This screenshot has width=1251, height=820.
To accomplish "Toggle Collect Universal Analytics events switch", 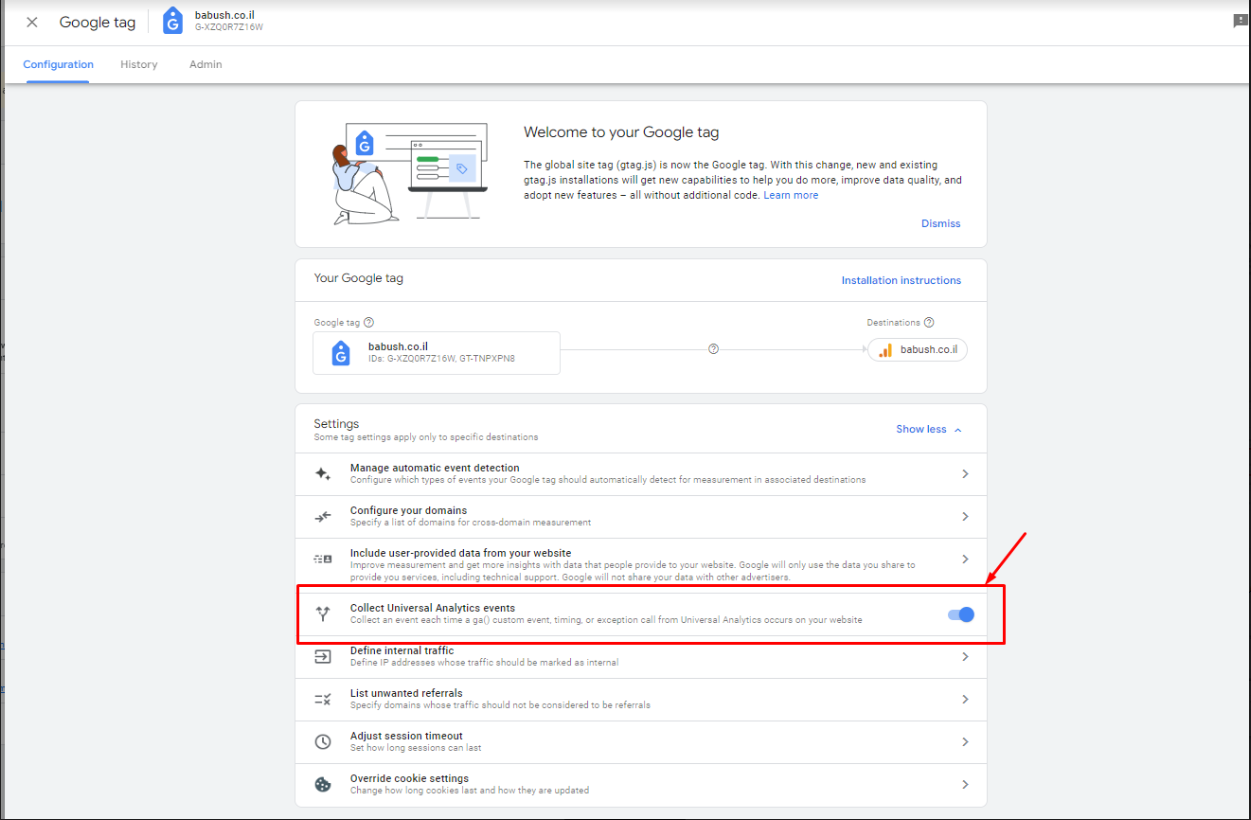I will [x=961, y=614].
